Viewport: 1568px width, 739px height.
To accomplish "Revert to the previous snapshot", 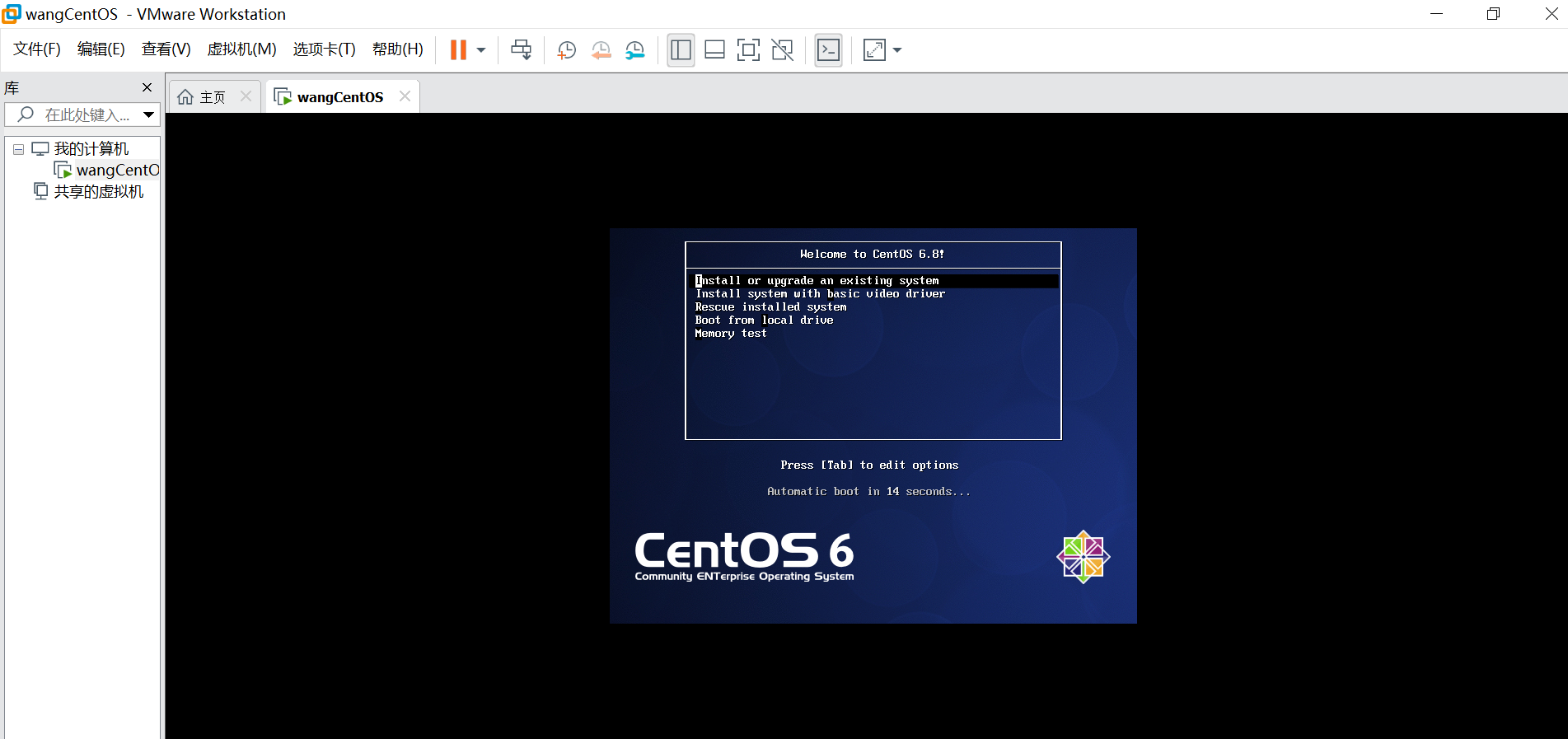I will (601, 50).
